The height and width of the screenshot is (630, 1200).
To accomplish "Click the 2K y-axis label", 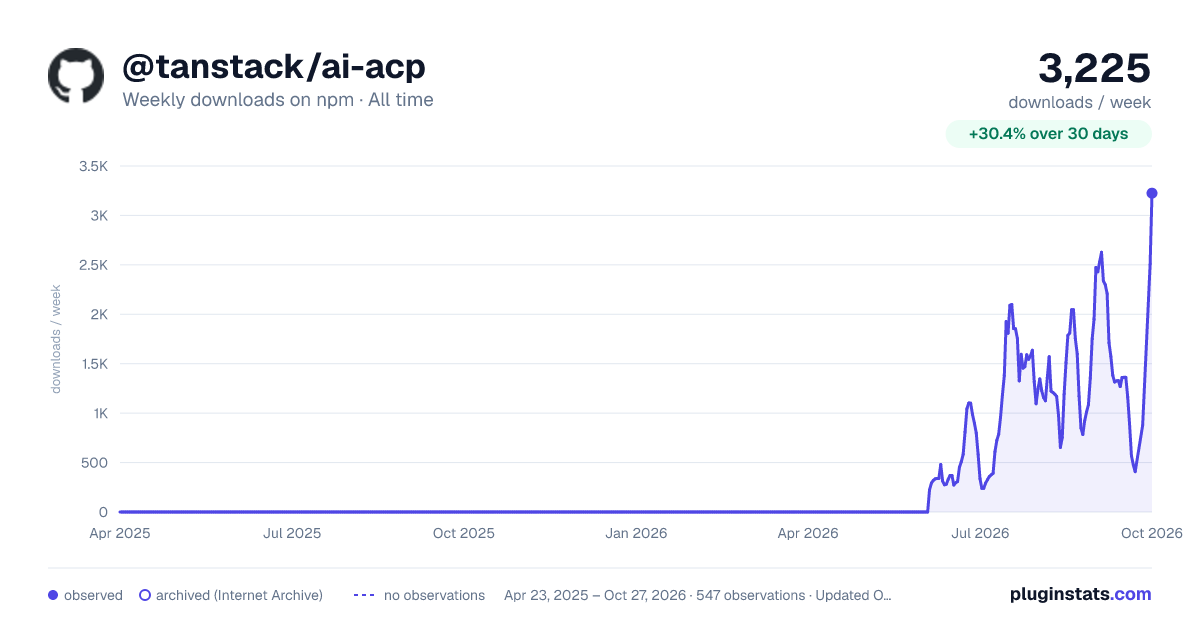I will (98, 314).
